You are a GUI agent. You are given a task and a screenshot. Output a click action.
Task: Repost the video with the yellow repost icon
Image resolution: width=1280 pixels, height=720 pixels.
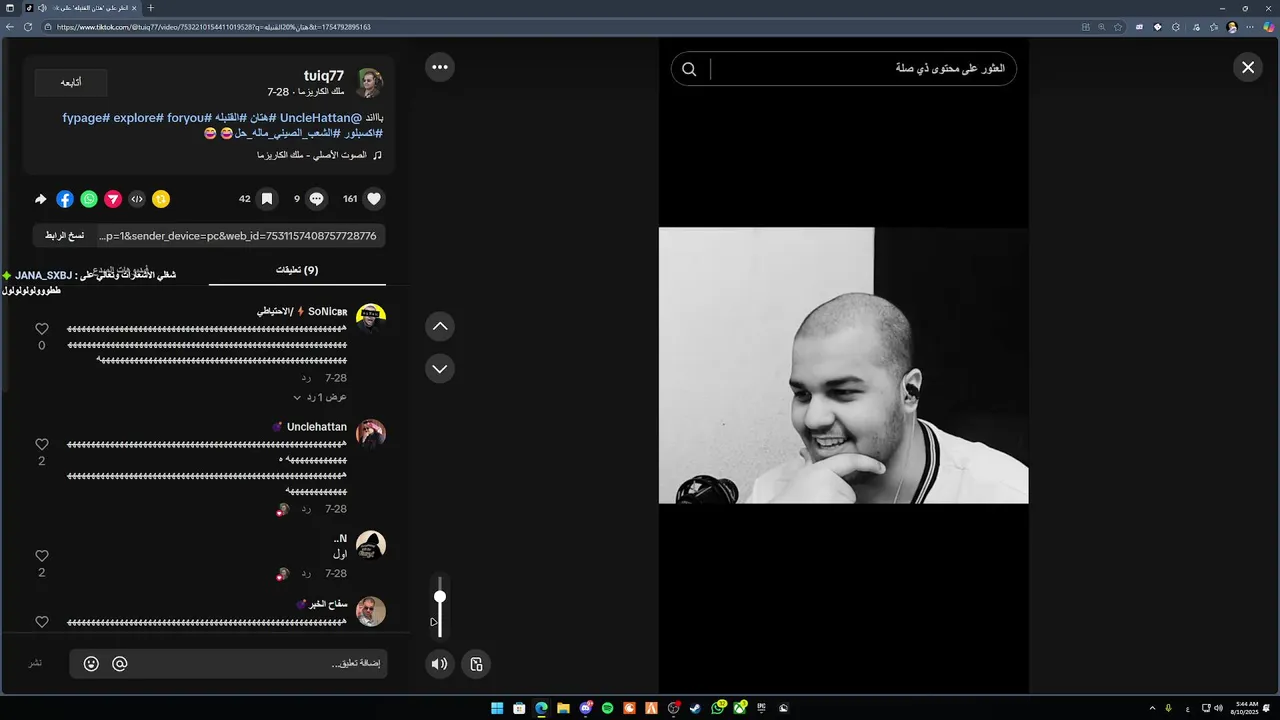tap(161, 199)
